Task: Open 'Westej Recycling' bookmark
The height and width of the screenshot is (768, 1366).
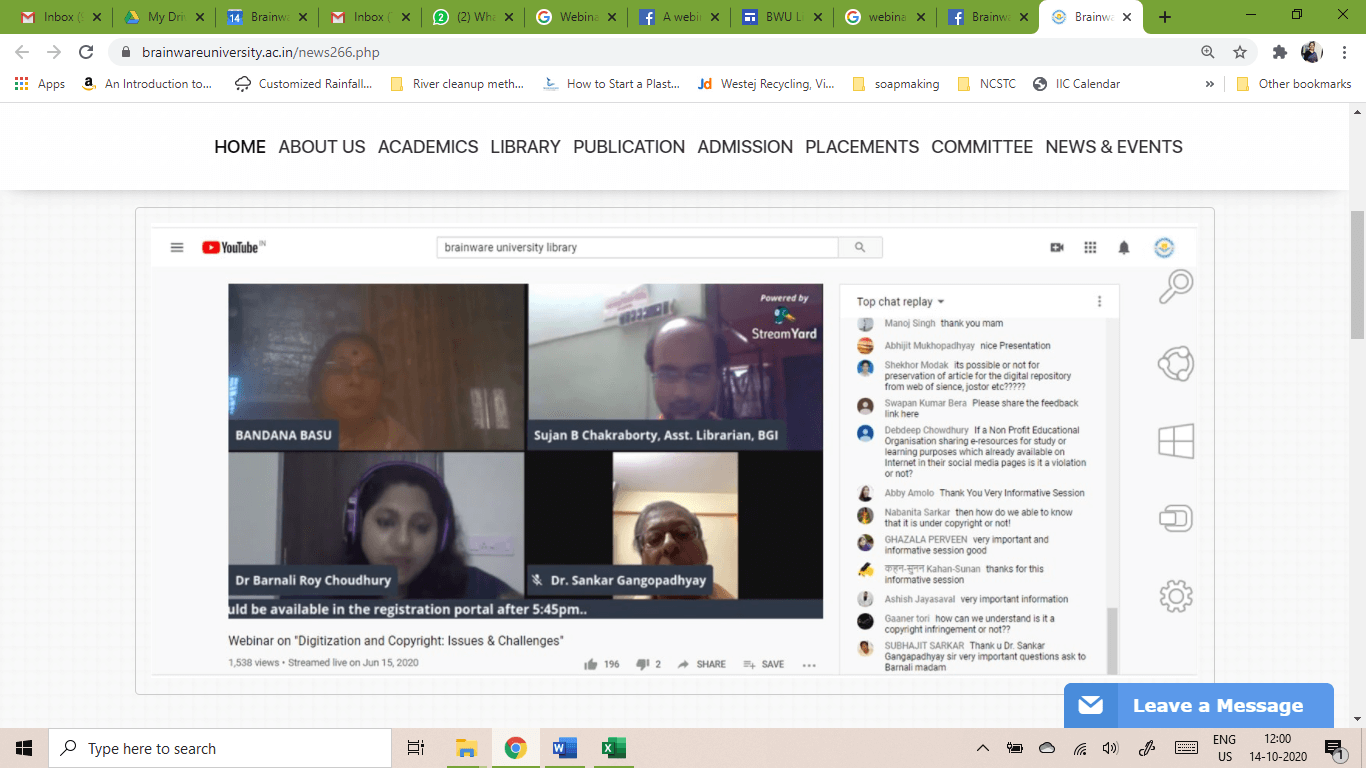Action: (x=766, y=84)
